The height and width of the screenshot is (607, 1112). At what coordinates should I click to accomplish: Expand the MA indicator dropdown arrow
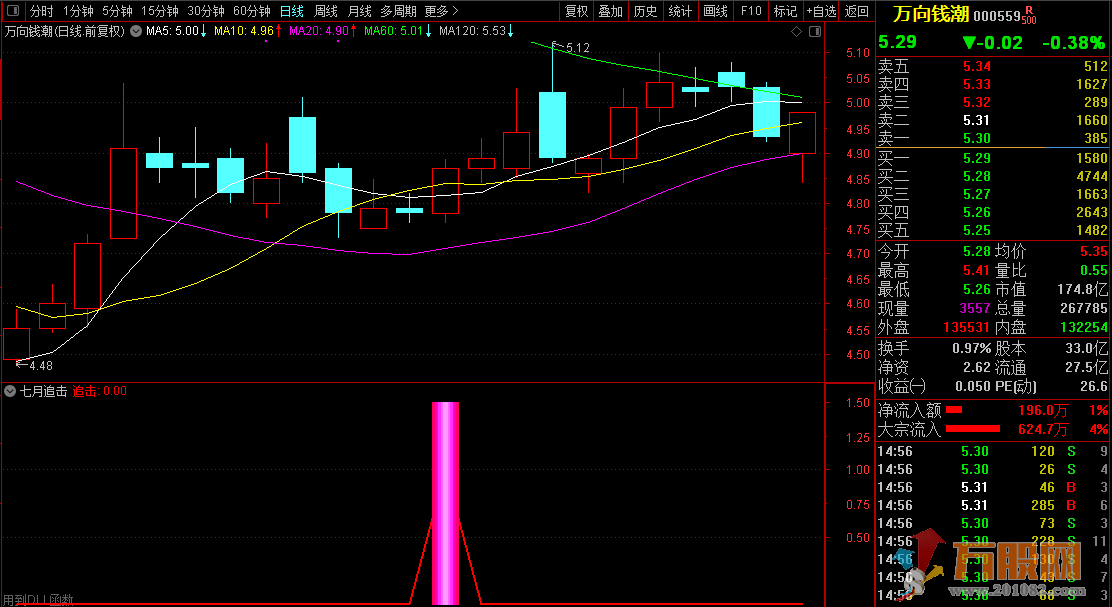point(135,31)
